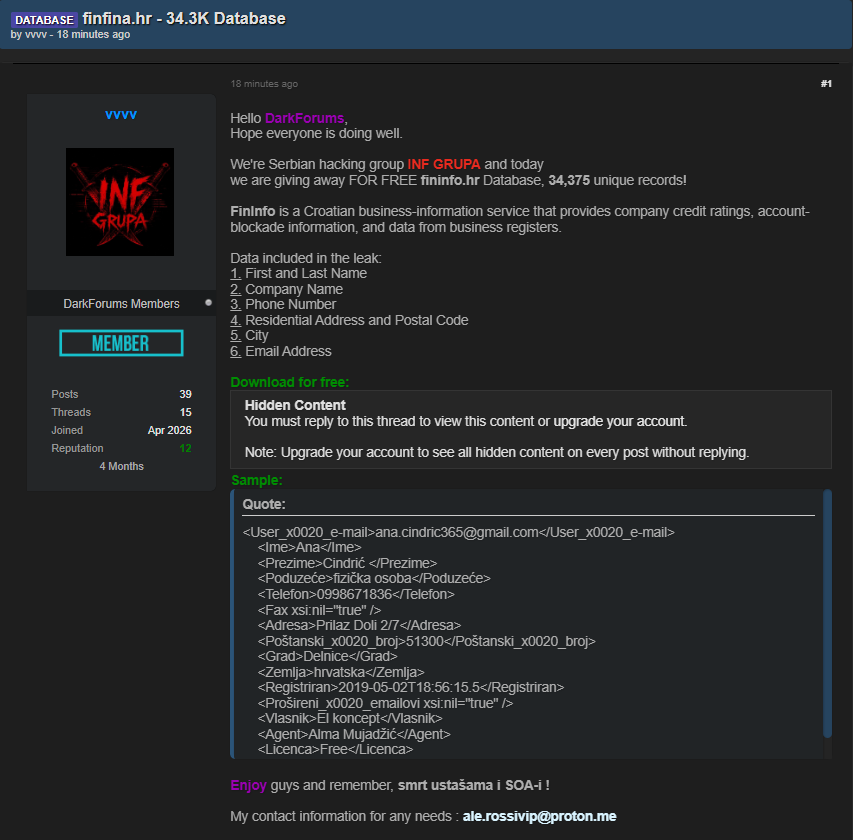Open post number #1 permalink
This screenshot has width=853, height=840.
click(x=826, y=83)
